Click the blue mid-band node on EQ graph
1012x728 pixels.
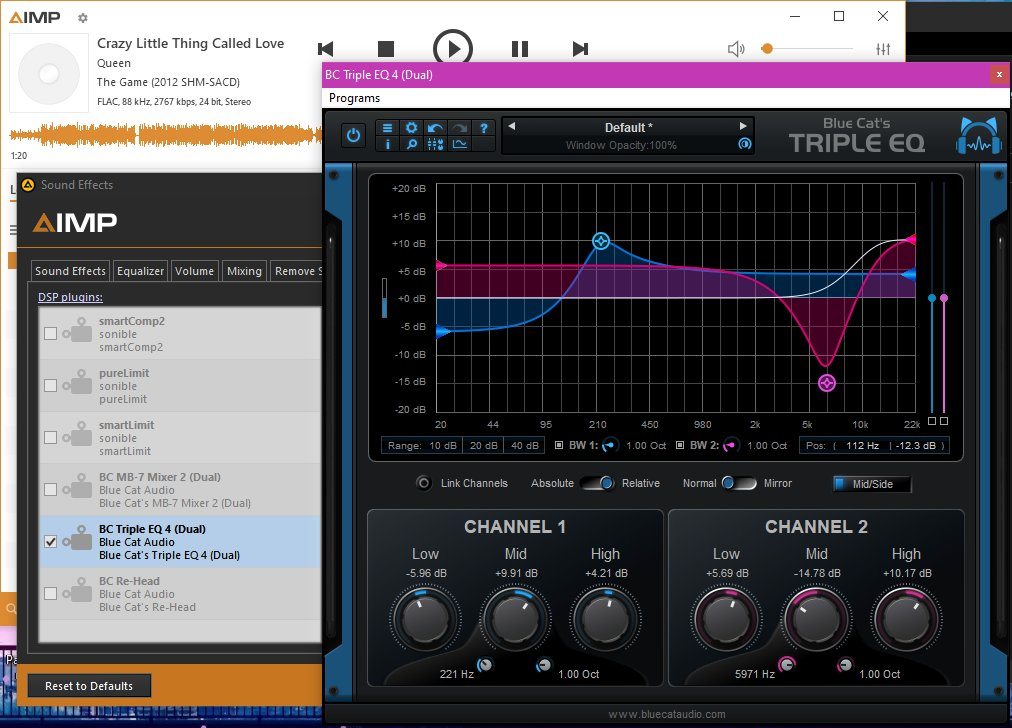tap(601, 241)
